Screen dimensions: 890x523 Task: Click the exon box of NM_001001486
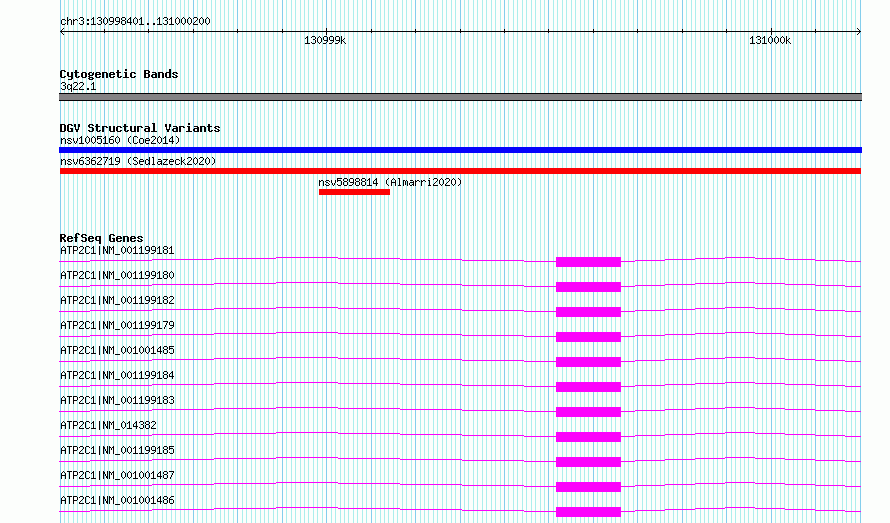(x=588, y=512)
